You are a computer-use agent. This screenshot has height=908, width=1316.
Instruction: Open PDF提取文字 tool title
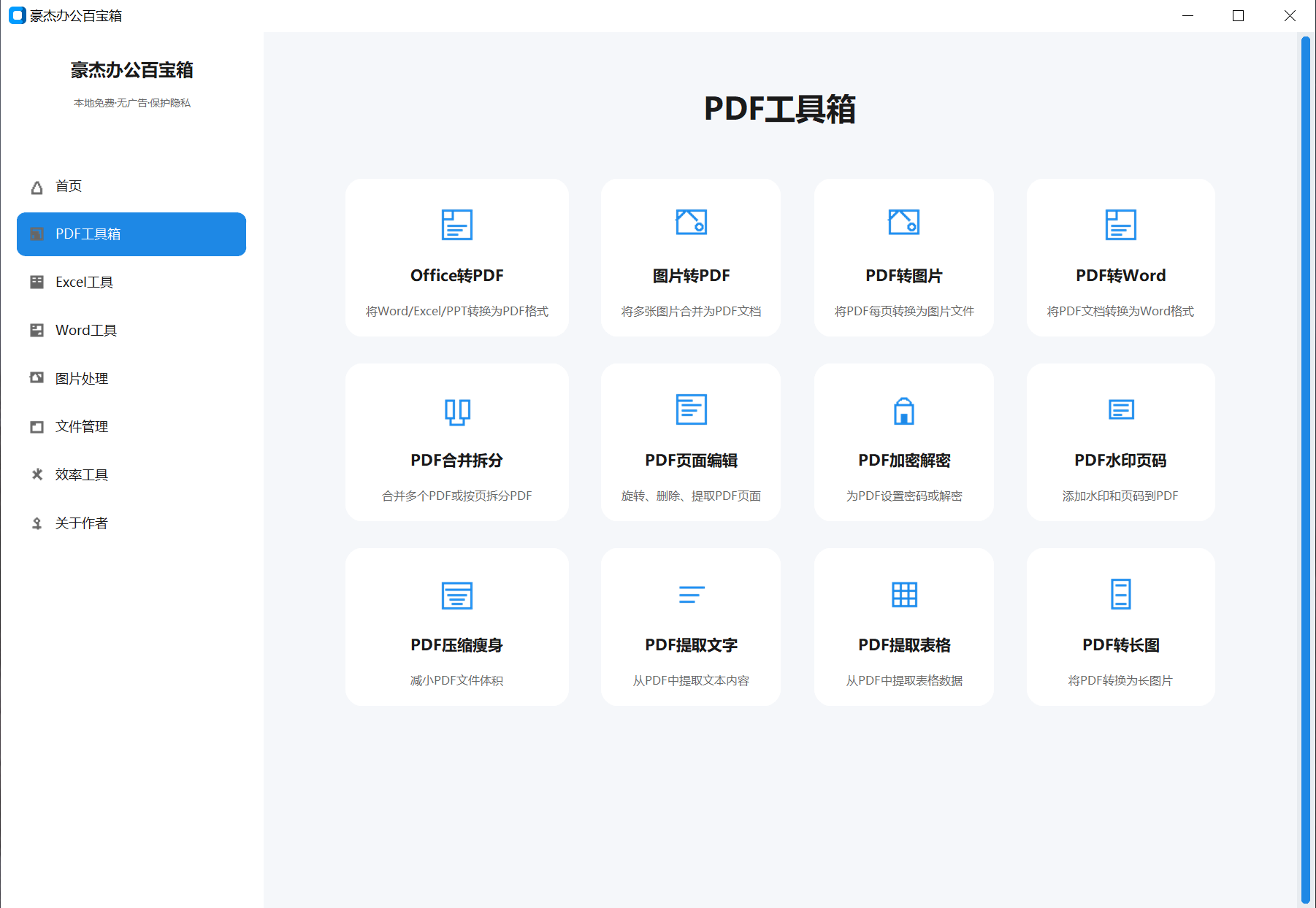click(x=691, y=645)
